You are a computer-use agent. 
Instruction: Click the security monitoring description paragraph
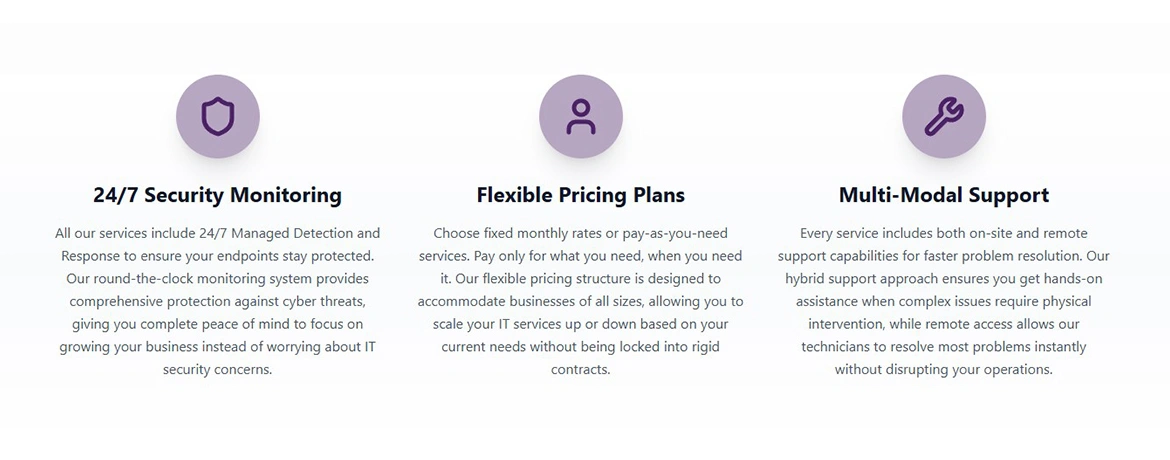pos(217,301)
